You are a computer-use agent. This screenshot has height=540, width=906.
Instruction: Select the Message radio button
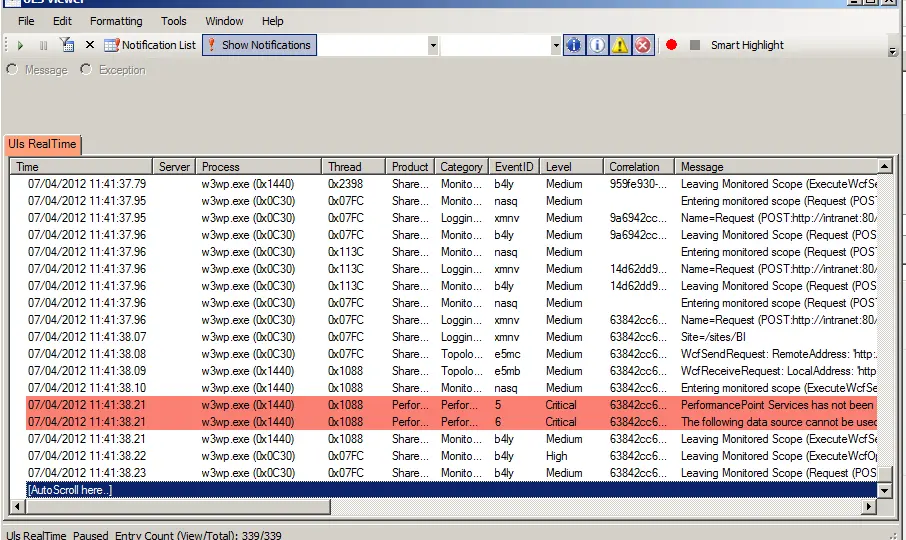click(x=13, y=70)
